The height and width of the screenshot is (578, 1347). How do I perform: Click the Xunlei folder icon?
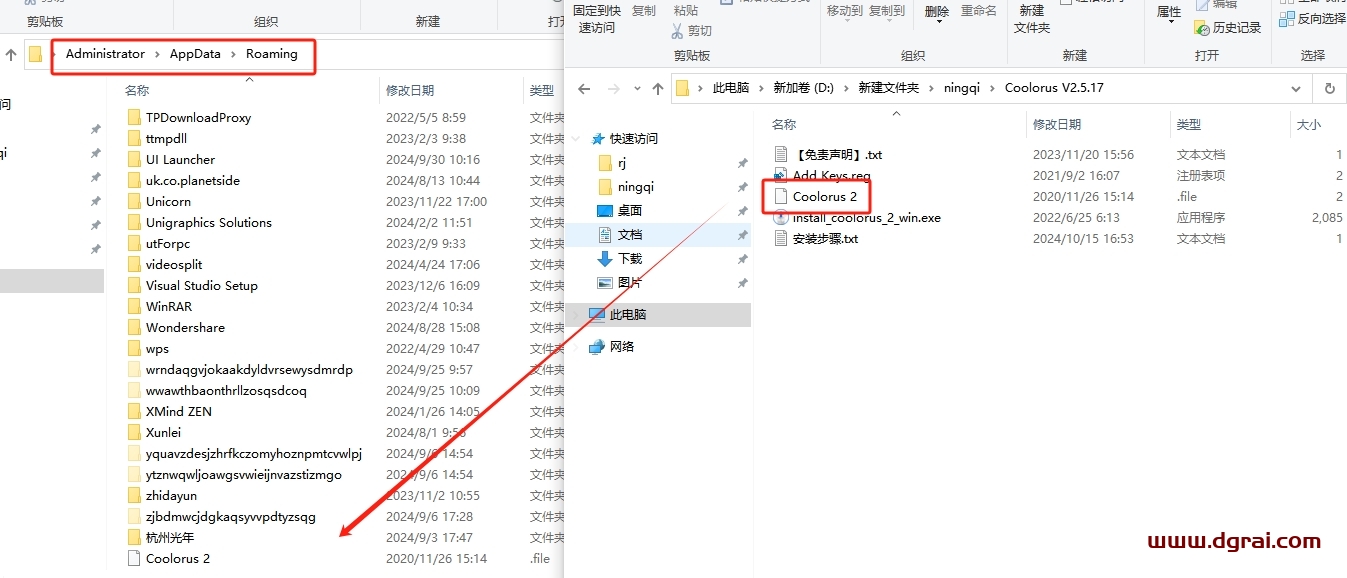135,432
